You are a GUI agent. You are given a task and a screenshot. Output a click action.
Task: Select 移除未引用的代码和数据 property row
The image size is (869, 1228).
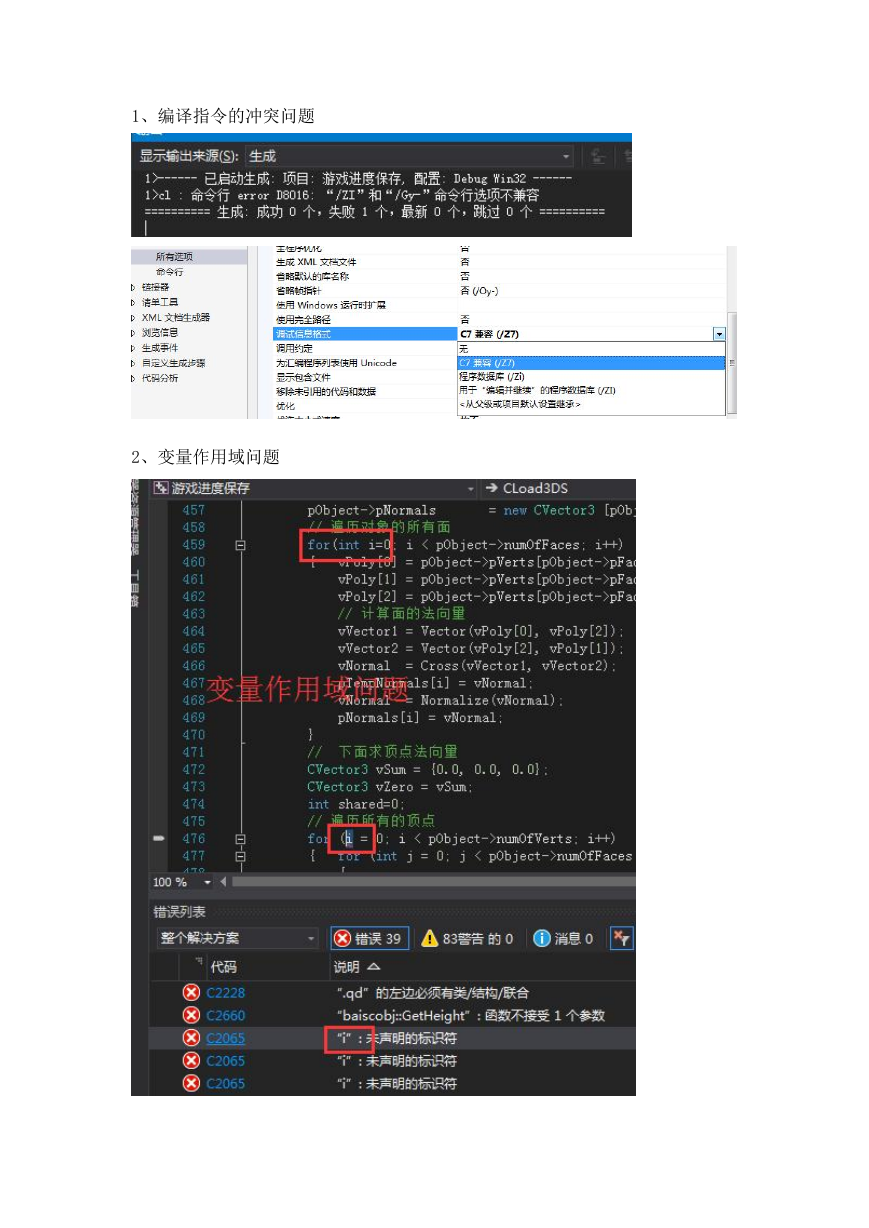pyautogui.click(x=365, y=392)
